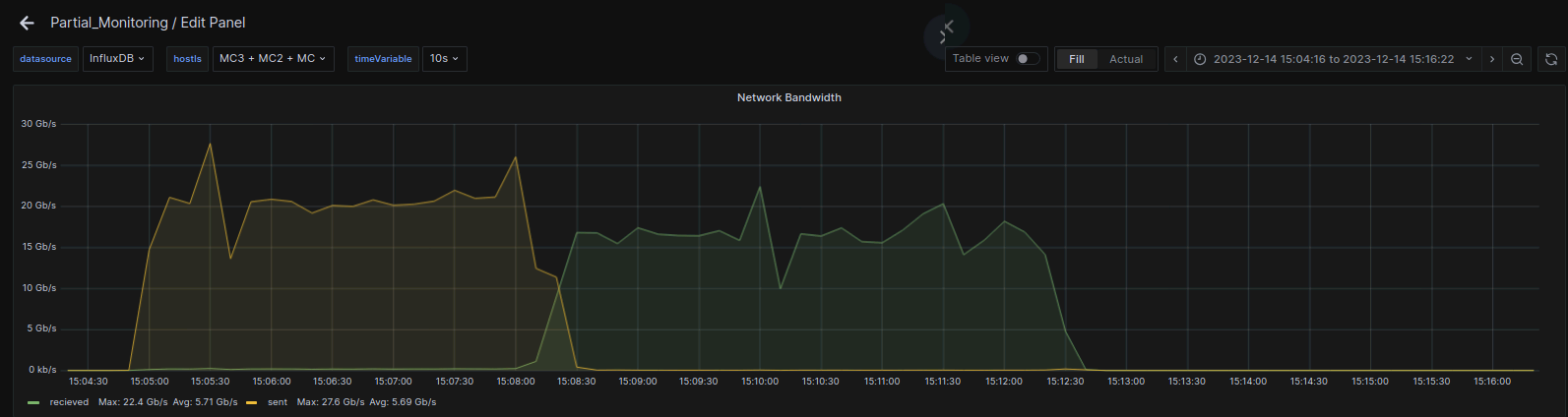1568x417 pixels.
Task: Open the InfluxDB datasource dropdown
Action: [118, 59]
